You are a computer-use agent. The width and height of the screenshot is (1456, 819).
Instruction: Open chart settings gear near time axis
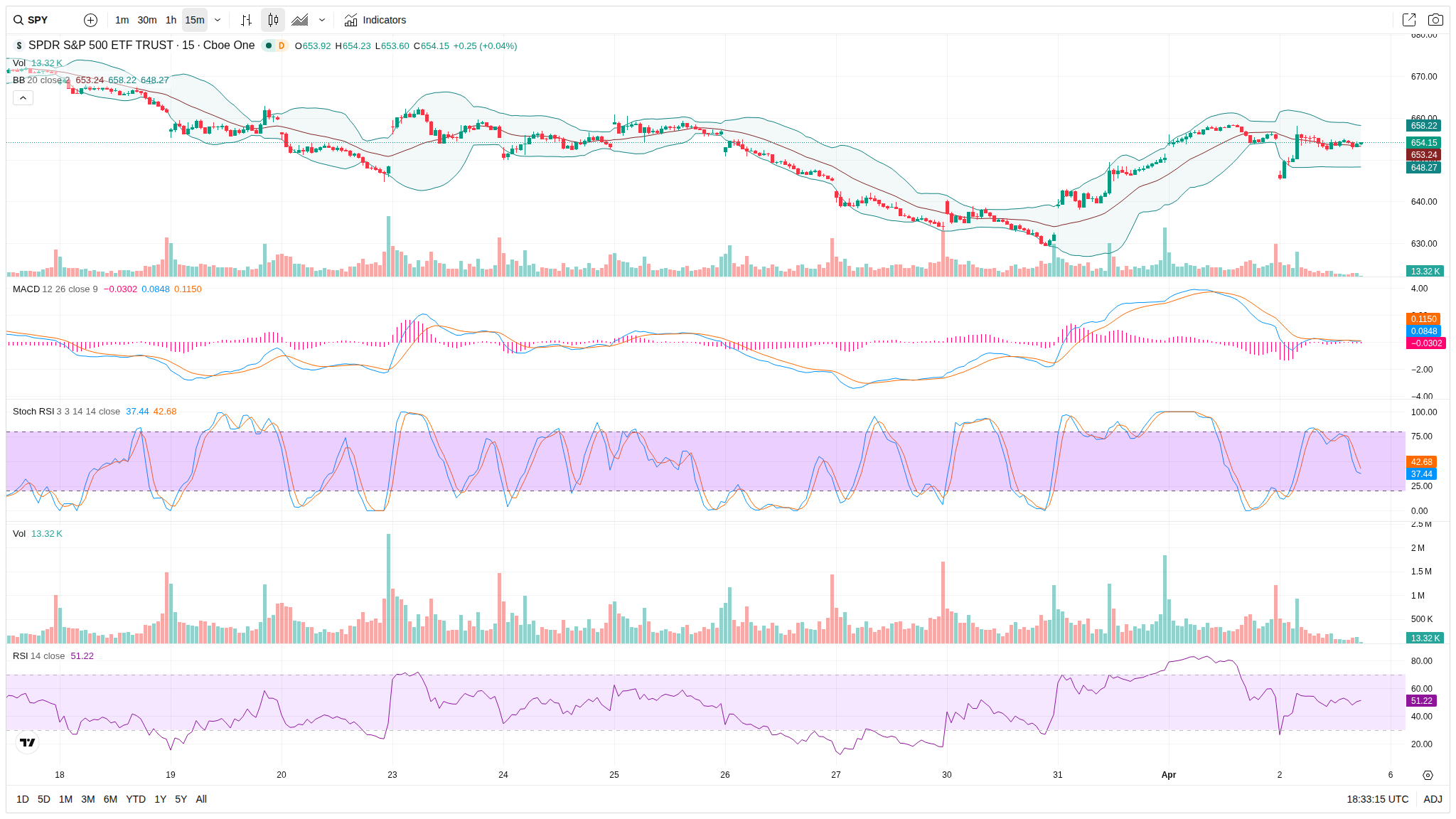(x=1428, y=775)
